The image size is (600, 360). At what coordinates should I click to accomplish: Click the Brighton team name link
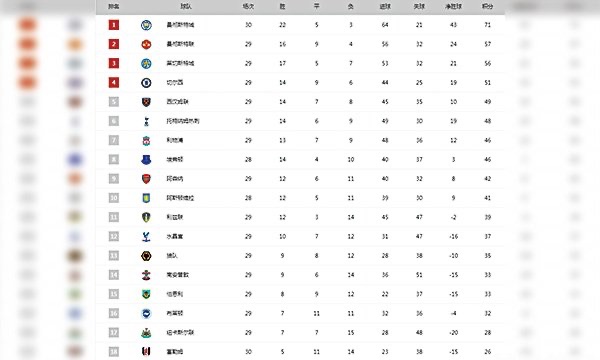point(175,313)
